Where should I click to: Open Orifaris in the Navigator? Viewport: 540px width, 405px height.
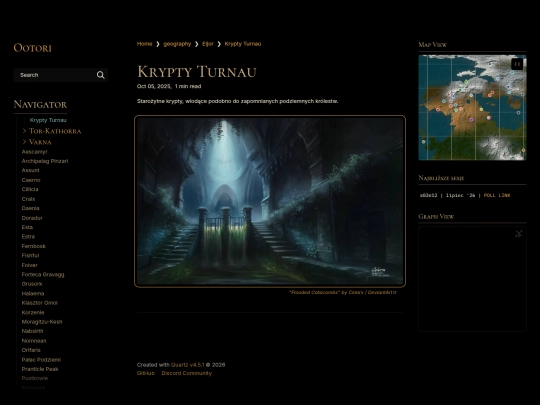click(x=31, y=350)
